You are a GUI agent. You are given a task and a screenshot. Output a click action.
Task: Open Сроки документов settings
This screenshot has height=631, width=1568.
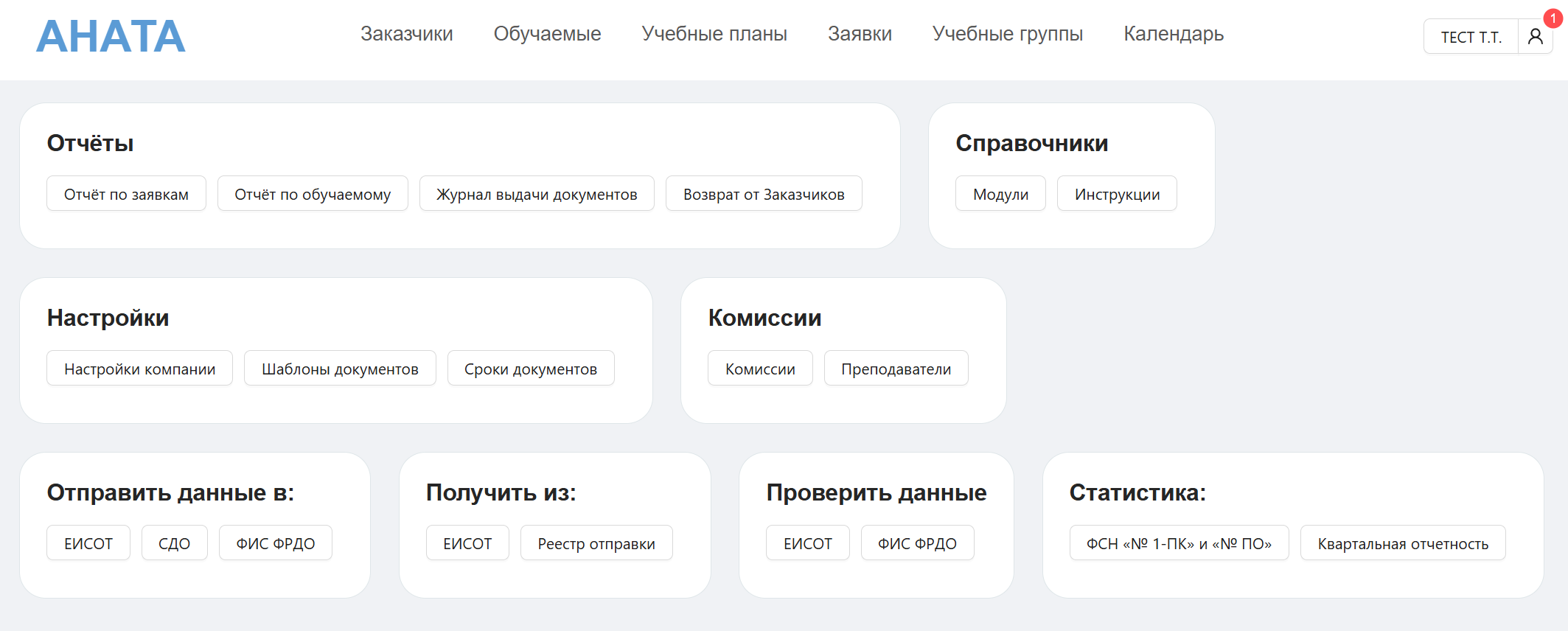pos(531,369)
